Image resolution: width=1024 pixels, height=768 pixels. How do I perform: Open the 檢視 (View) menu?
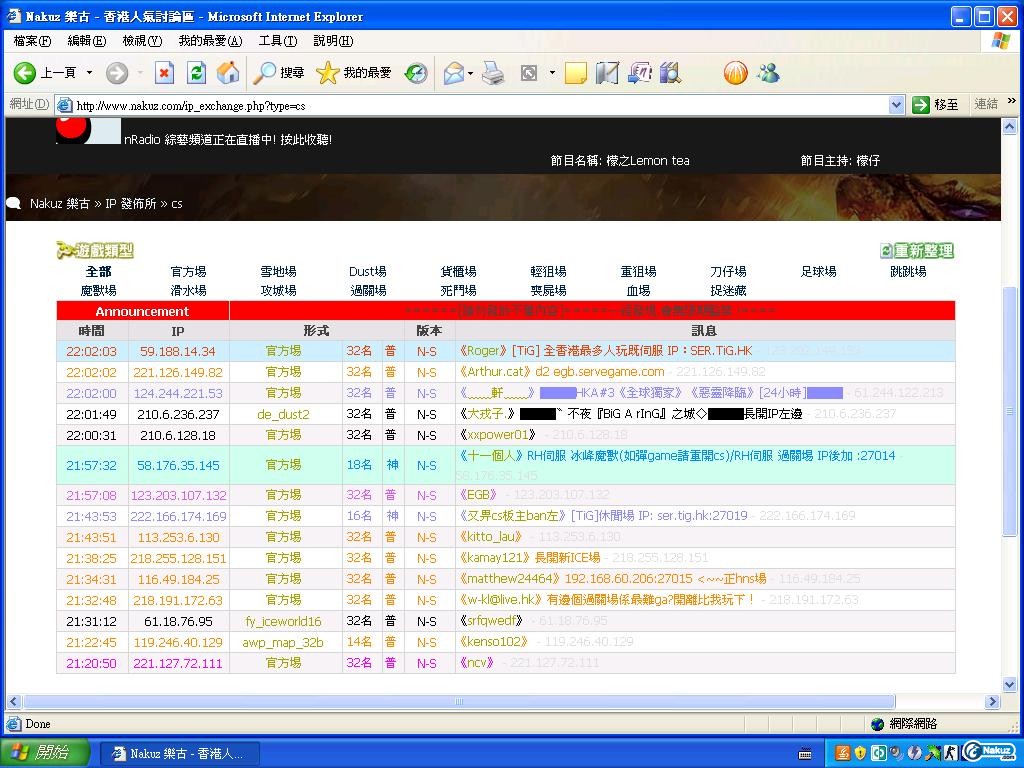click(x=141, y=41)
